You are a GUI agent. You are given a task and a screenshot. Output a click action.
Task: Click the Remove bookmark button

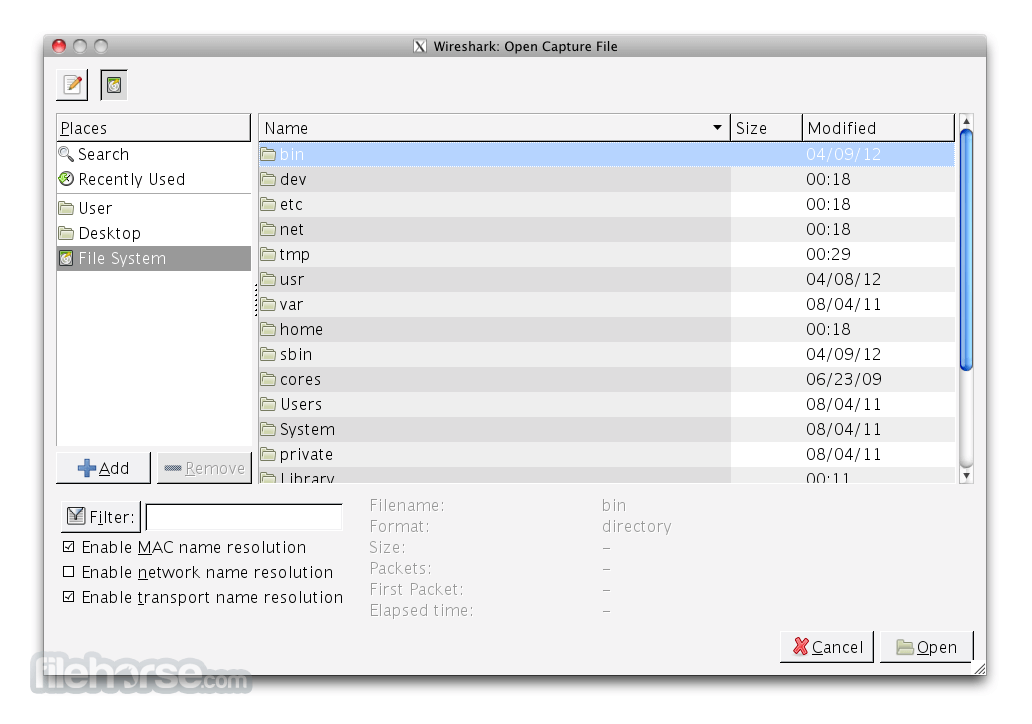point(205,468)
